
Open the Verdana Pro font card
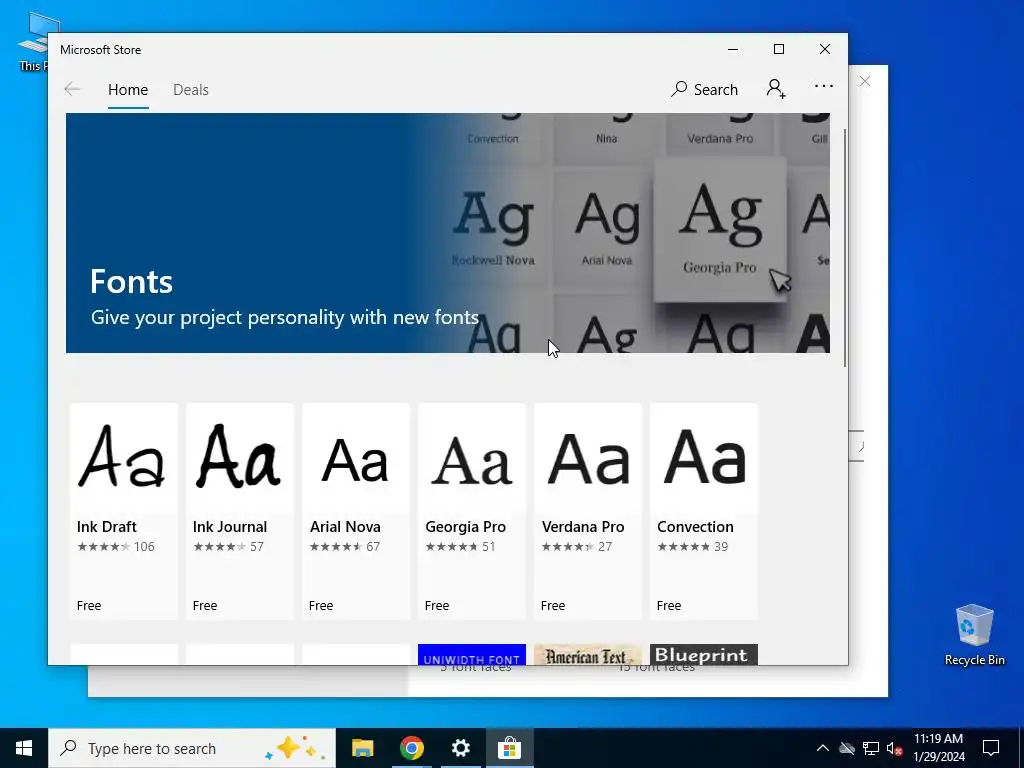(x=588, y=511)
